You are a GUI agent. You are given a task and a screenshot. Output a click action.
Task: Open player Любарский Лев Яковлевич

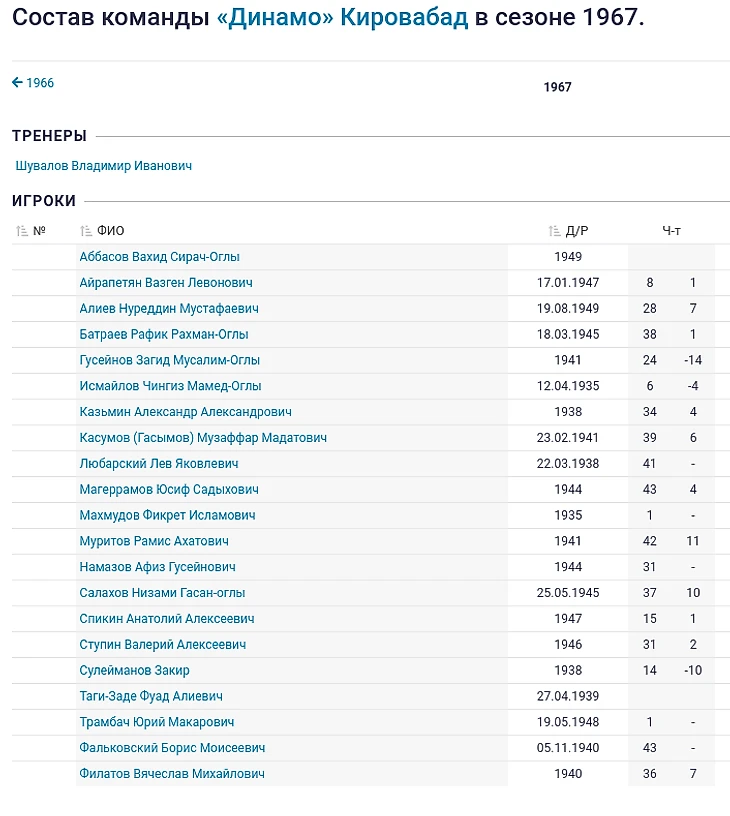[159, 464]
